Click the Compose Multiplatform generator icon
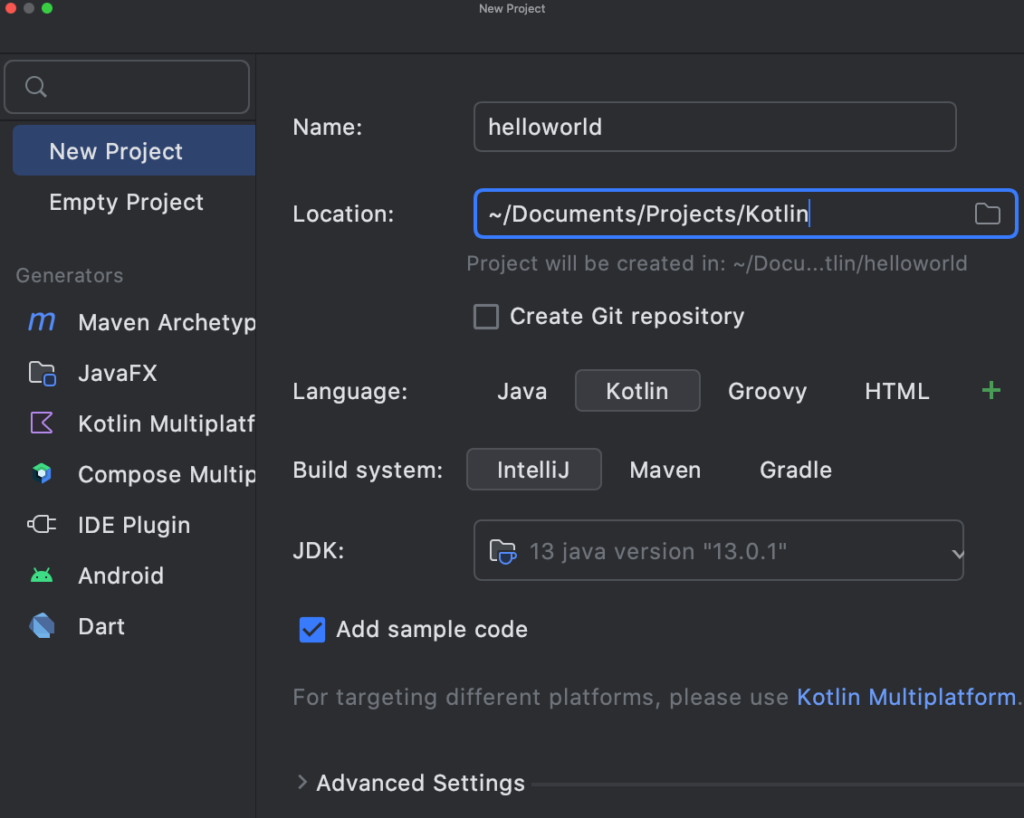Viewport: 1024px width, 818px height. [42, 473]
